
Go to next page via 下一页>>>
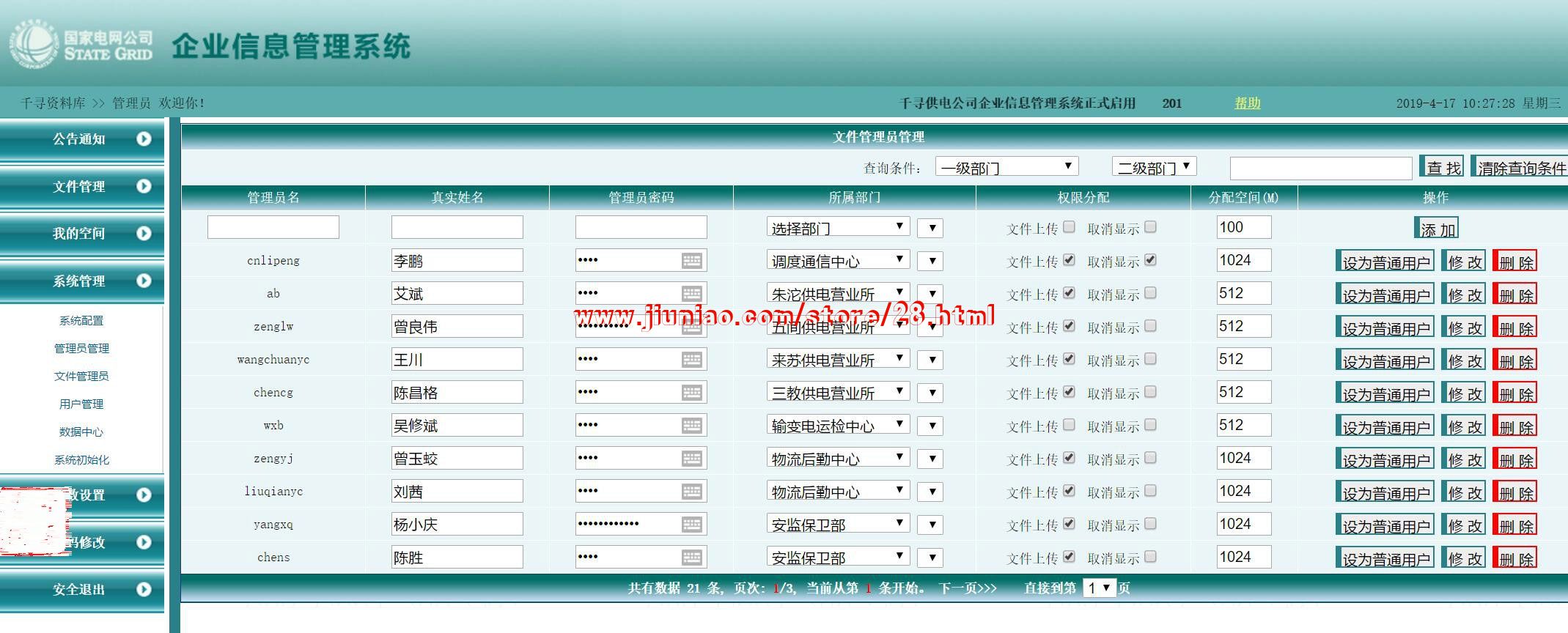pos(968,588)
